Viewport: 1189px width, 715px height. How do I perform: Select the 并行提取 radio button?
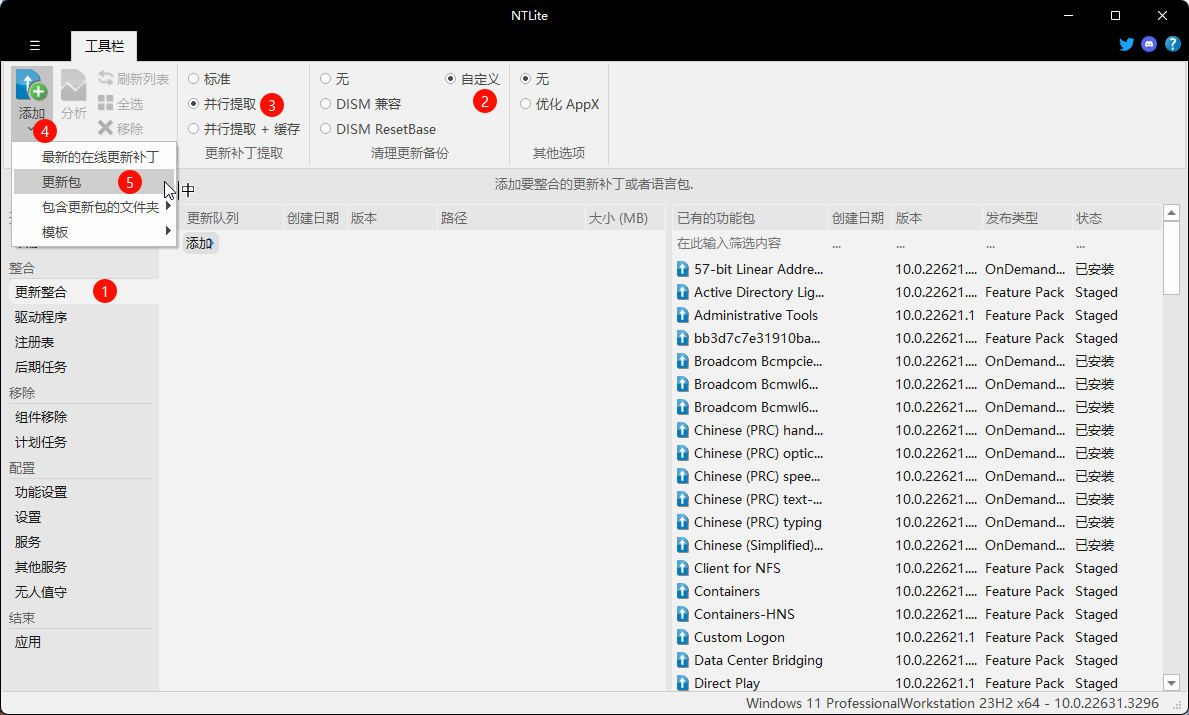193,104
